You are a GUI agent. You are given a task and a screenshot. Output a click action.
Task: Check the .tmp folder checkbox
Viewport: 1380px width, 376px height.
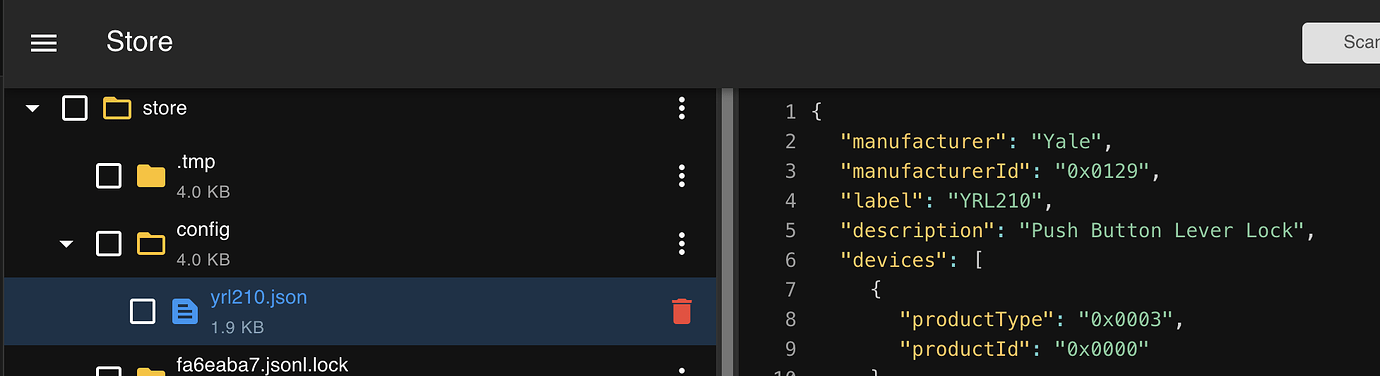(108, 176)
